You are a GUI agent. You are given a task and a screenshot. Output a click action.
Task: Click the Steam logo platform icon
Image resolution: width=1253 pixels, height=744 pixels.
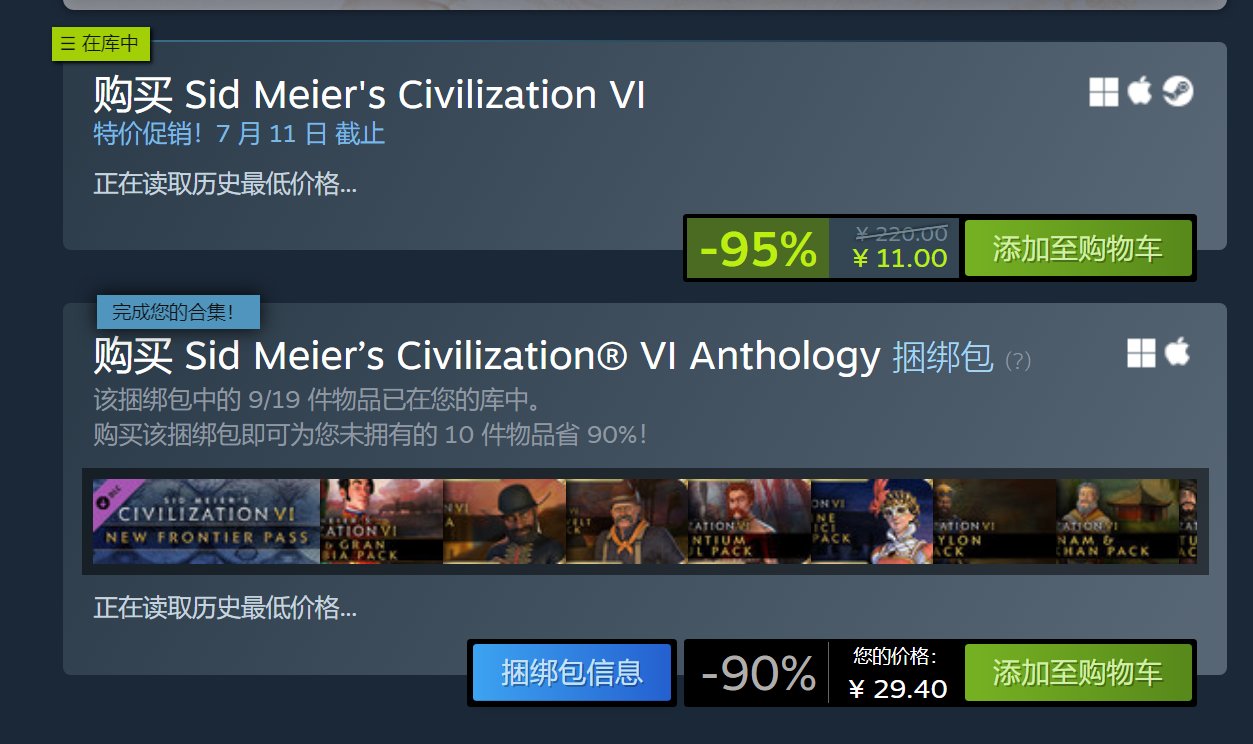(1178, 92)
